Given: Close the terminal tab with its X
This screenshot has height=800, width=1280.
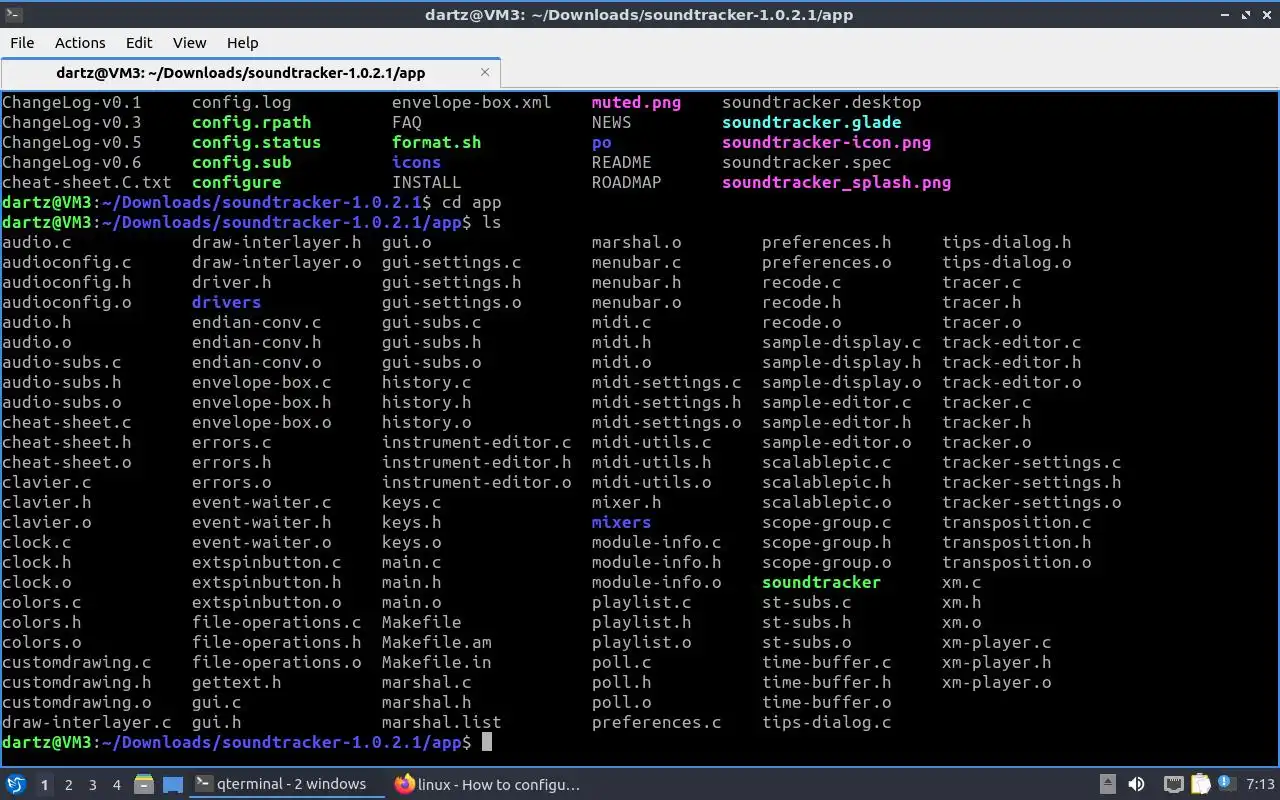Looking at the screenshot, I should click(486, 72).
